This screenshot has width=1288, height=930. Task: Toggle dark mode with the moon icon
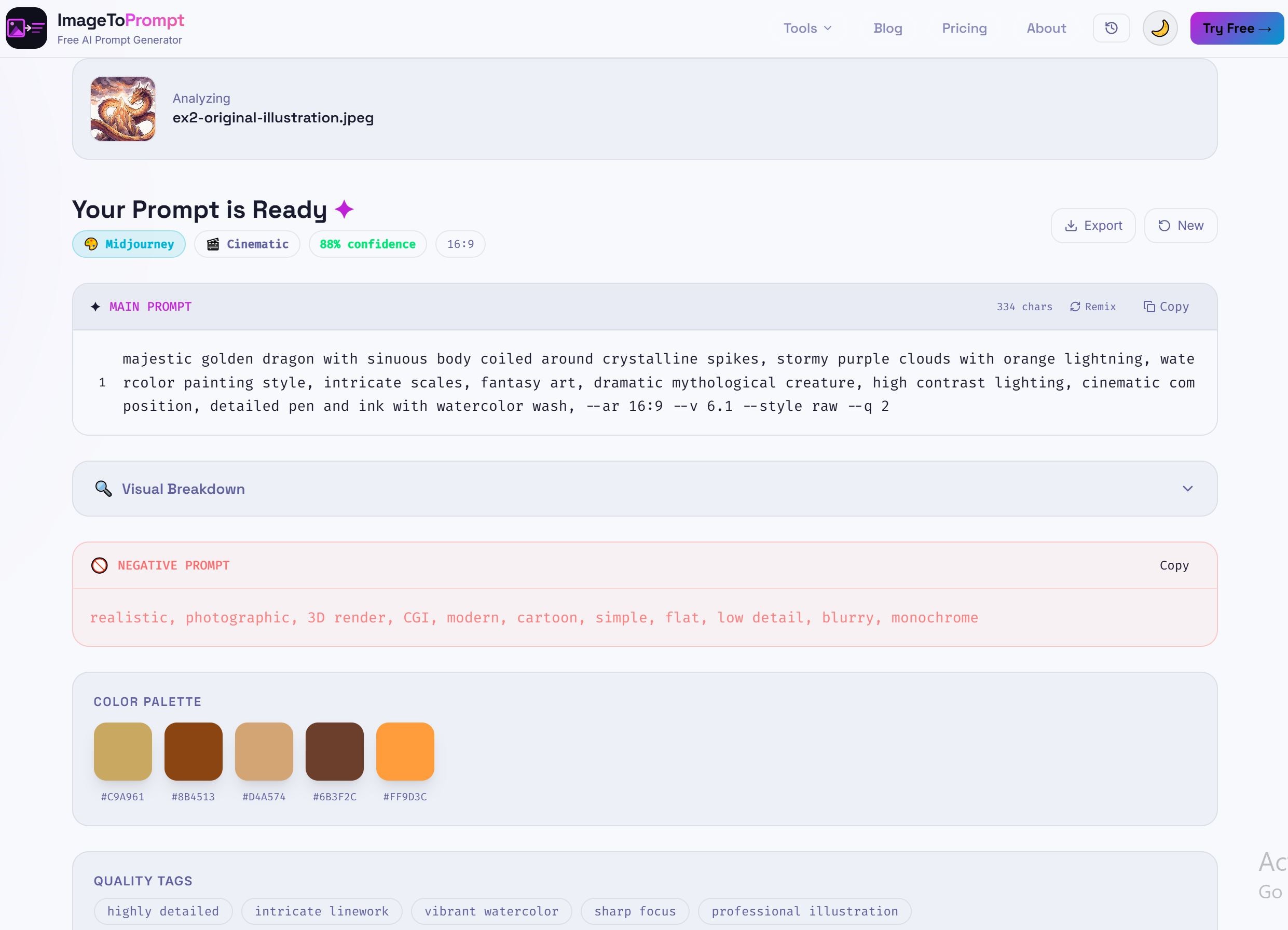(1160, 28)
